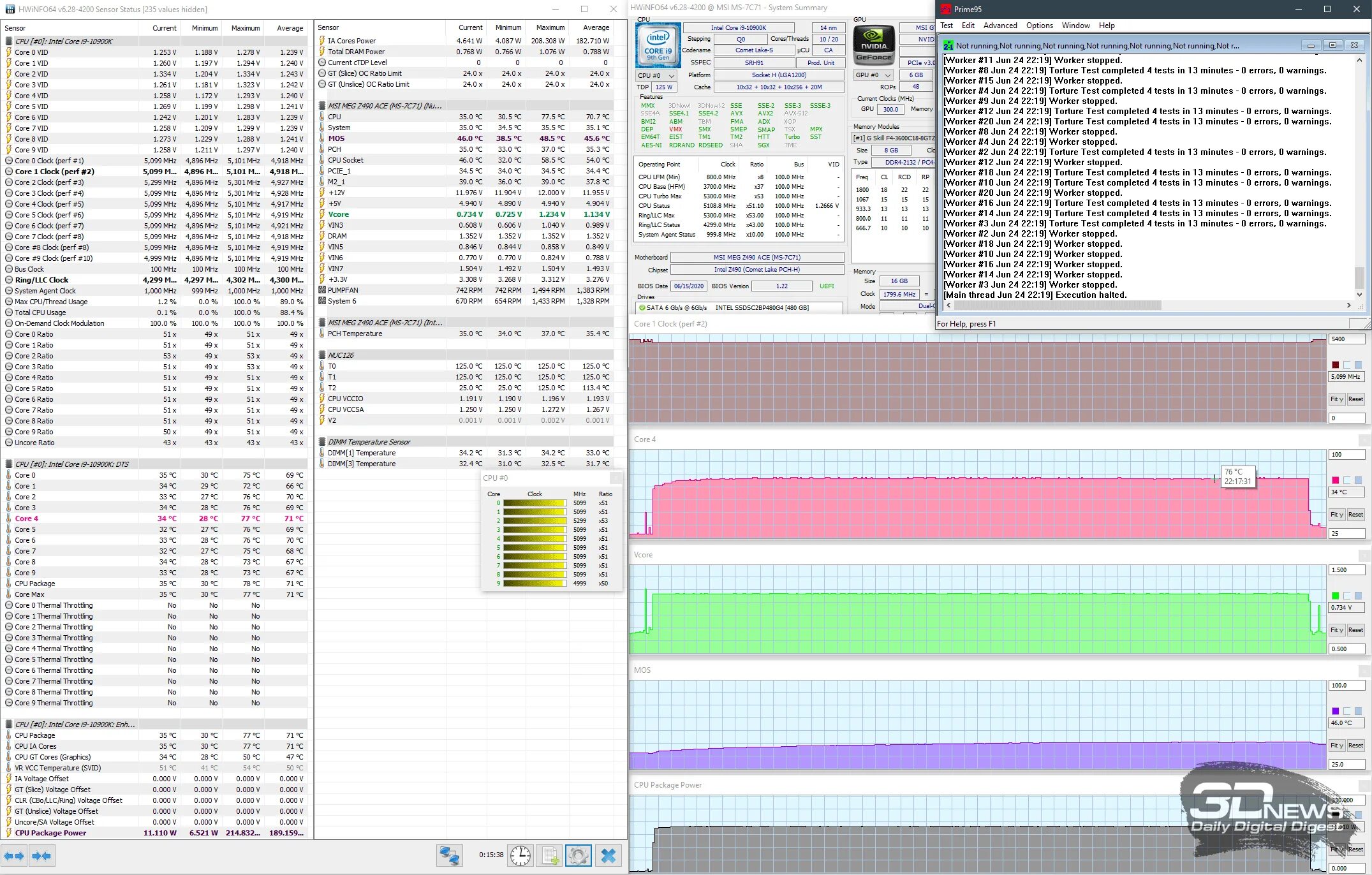Screen dimensions: 1372x875
Task: Click the Ring/LLC Clock sensor icon
Action: [9, 280]
